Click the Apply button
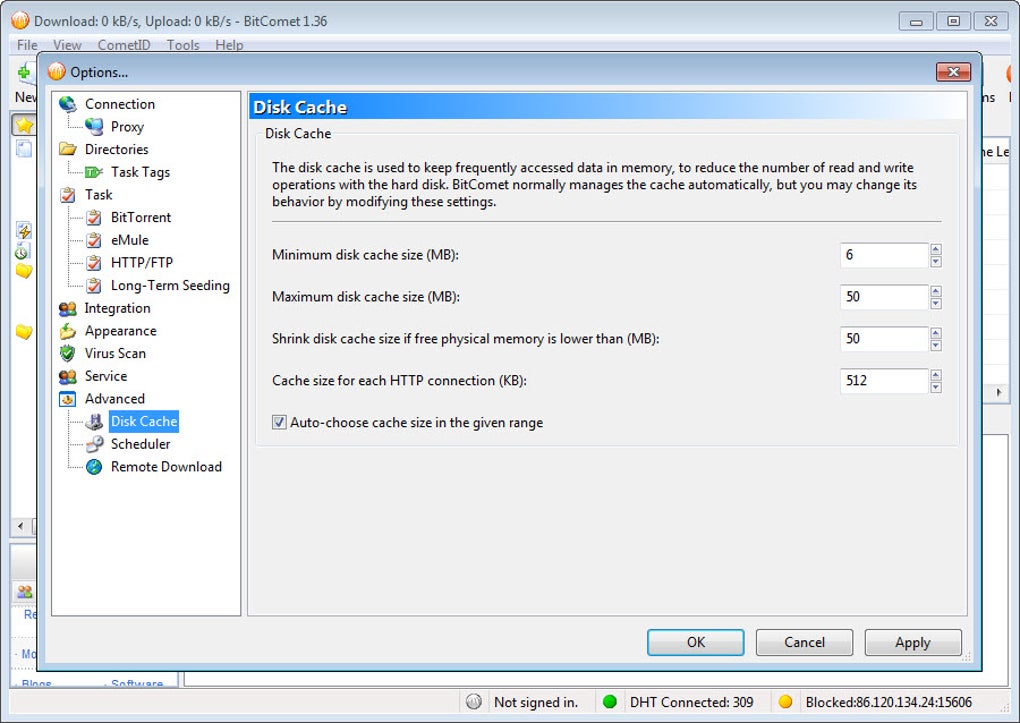Viewport: 1020px width, 723px height. [x=913, y=642]
